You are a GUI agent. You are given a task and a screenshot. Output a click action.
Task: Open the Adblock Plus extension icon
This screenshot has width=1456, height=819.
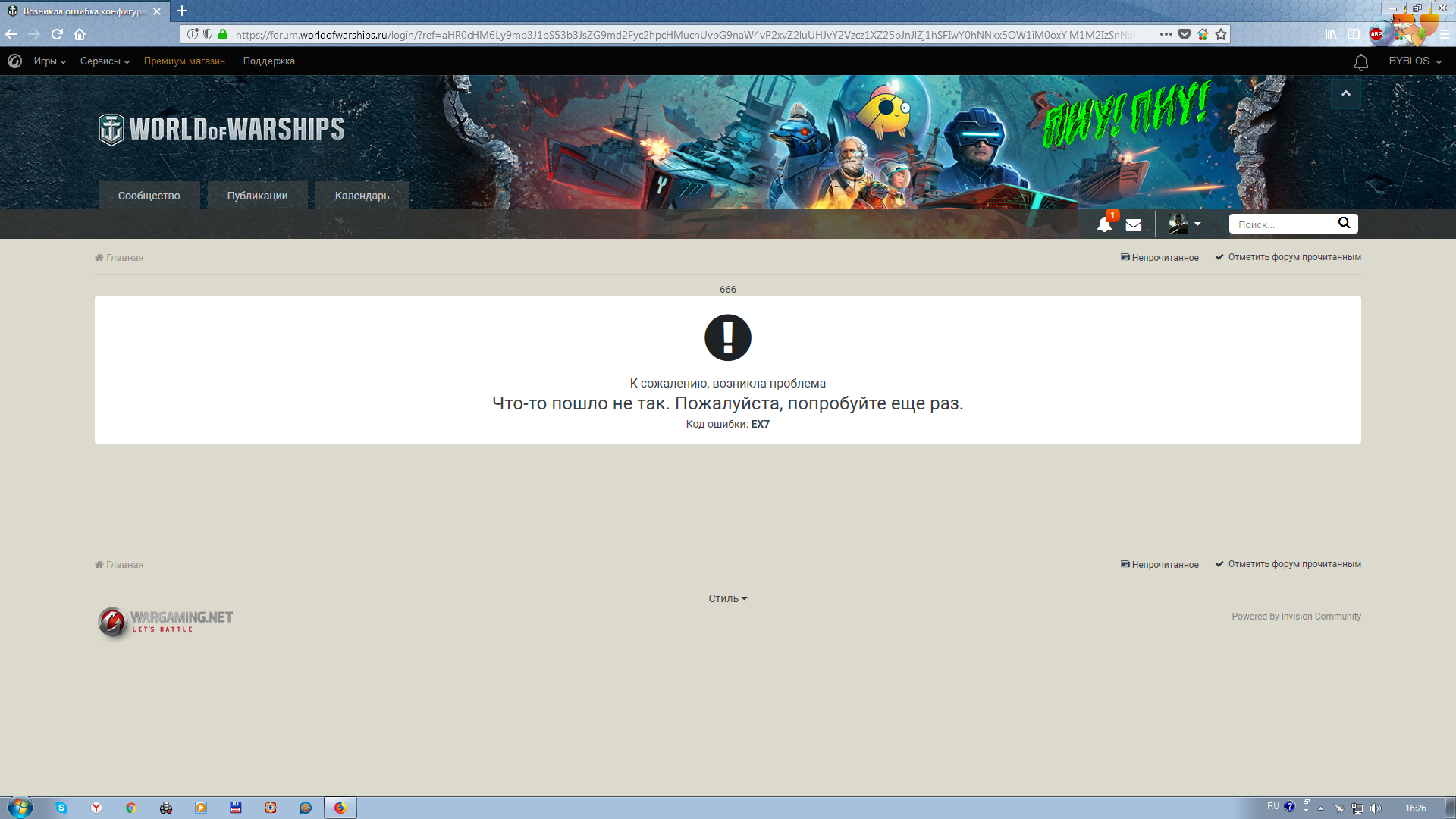[x=1376, y=34]
